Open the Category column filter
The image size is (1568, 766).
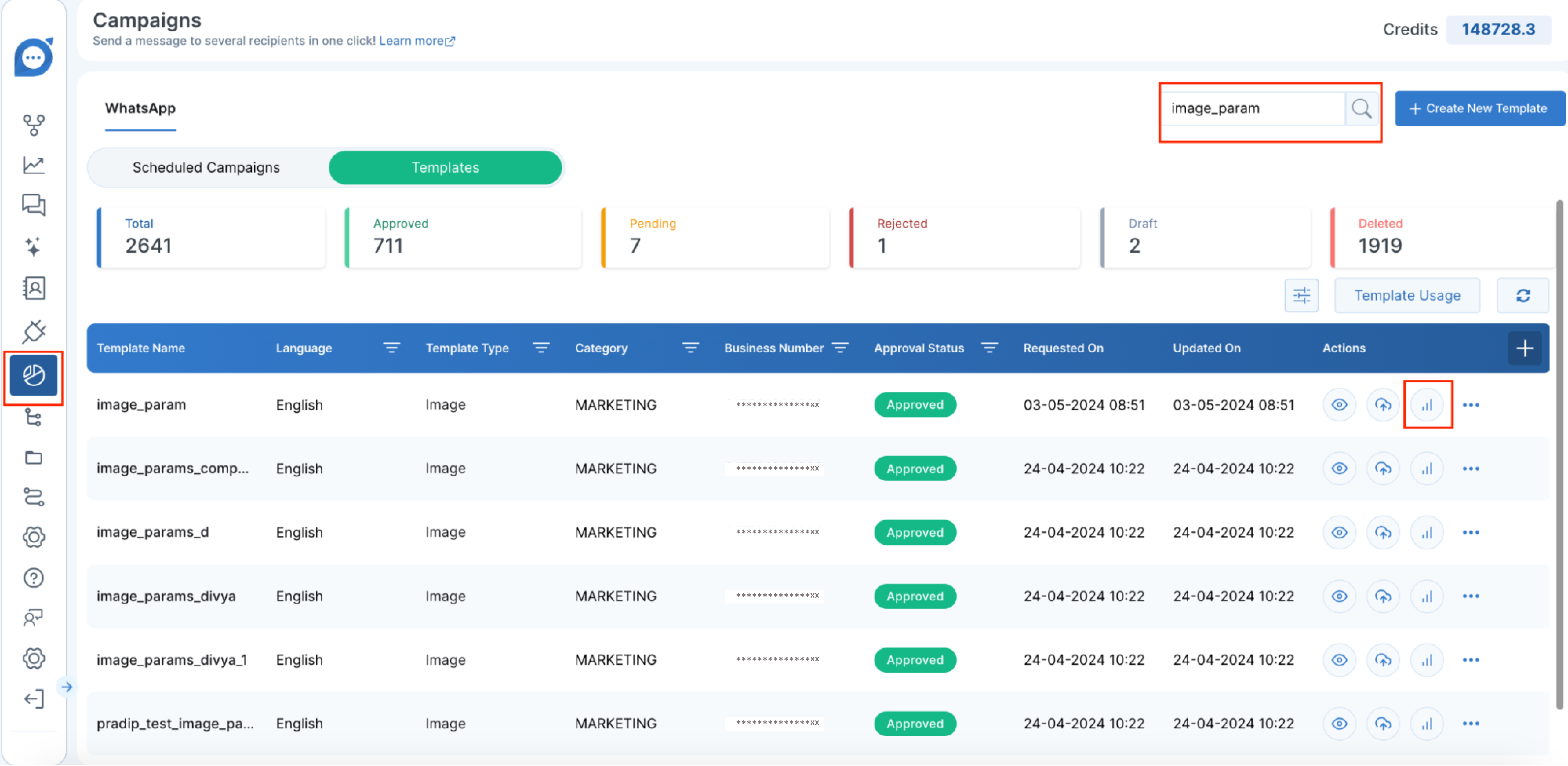[x=690, y=348]
